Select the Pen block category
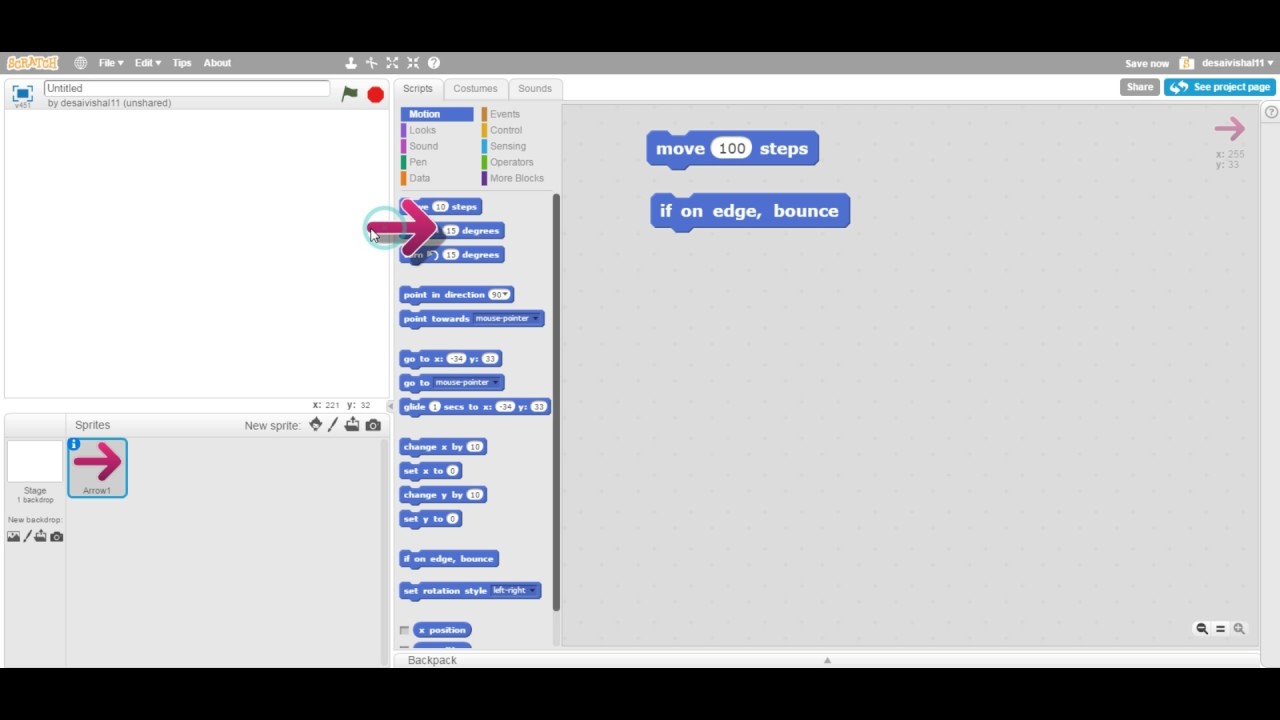The width and height of the screenshot is (1280, 720). 417,162
